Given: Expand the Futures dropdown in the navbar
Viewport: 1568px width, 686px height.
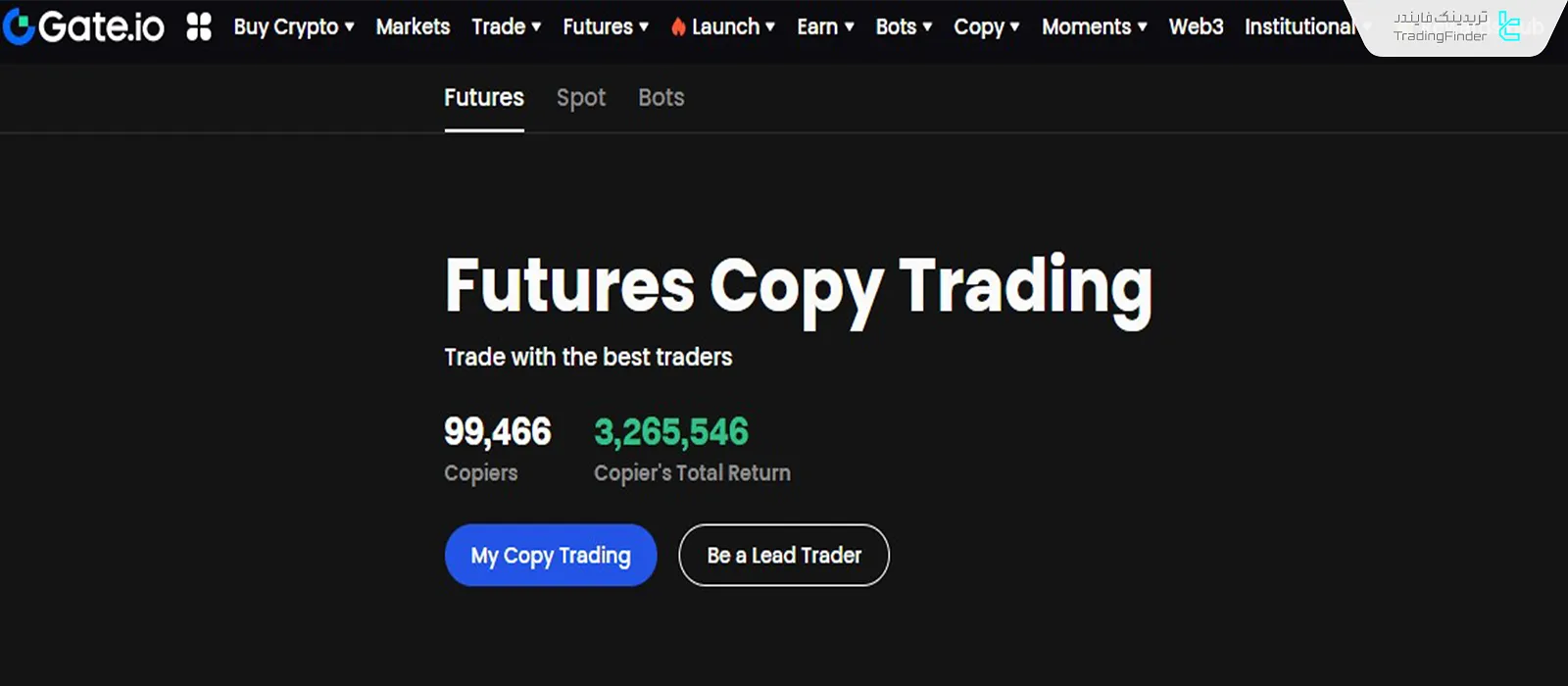Looking at the screenshot, I should click(x=605, y=26).
